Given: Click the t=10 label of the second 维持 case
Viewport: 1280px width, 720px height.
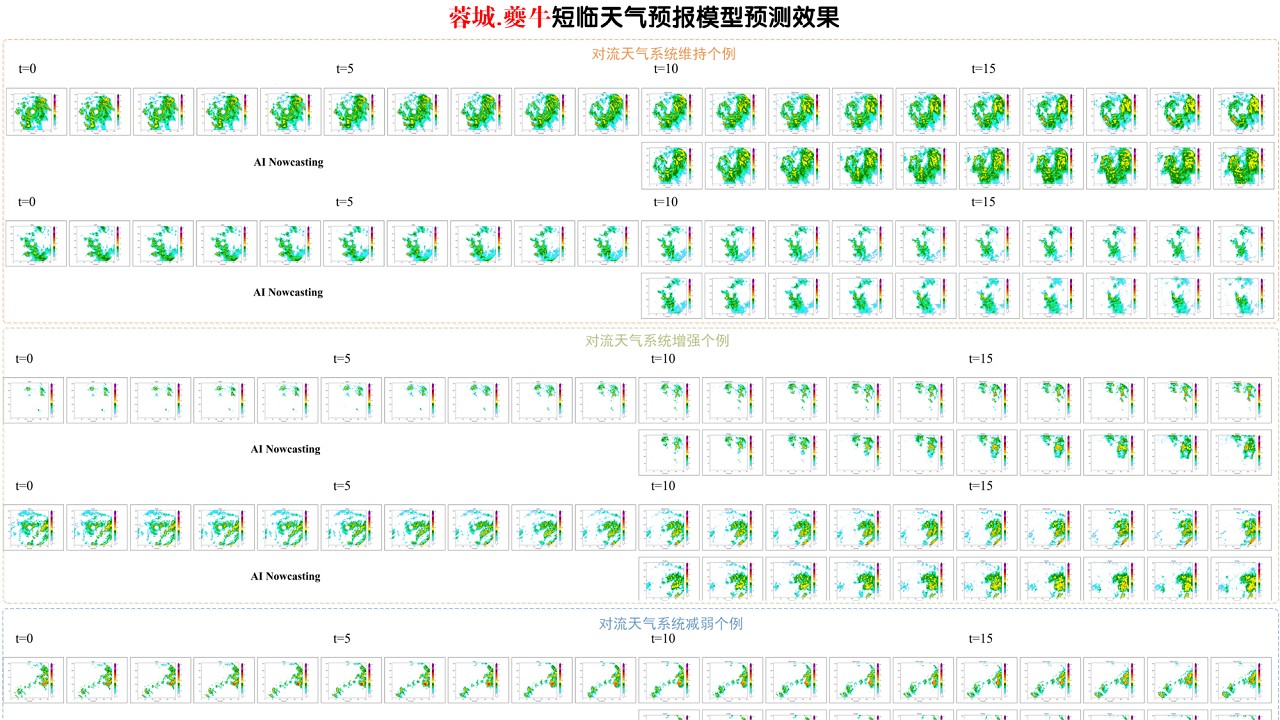Looking at the screenshot, I should pyautogui.click(x=666, y=202).
